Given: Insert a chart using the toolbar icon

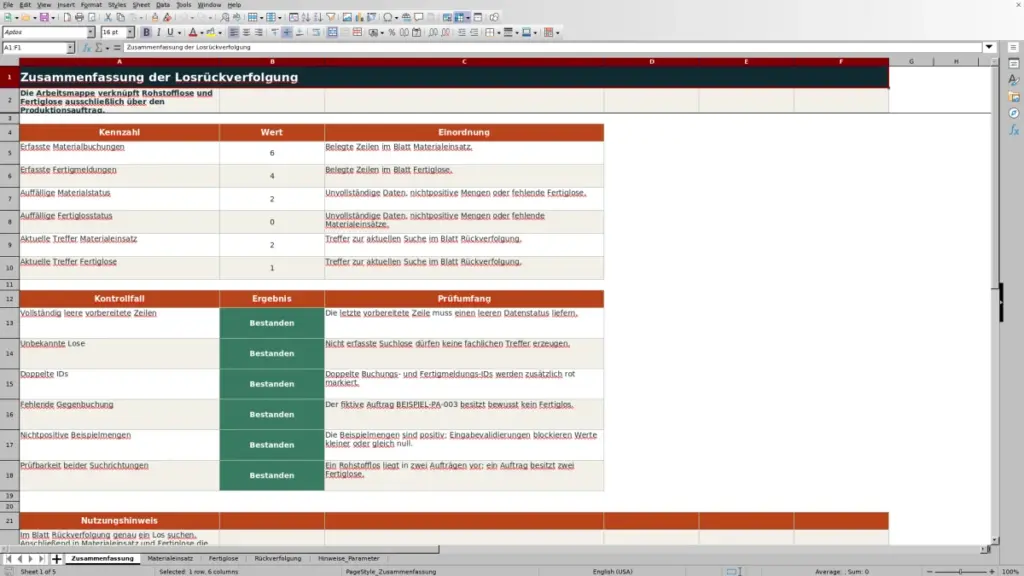Looking at the screenshot, I should pos(359,18).
